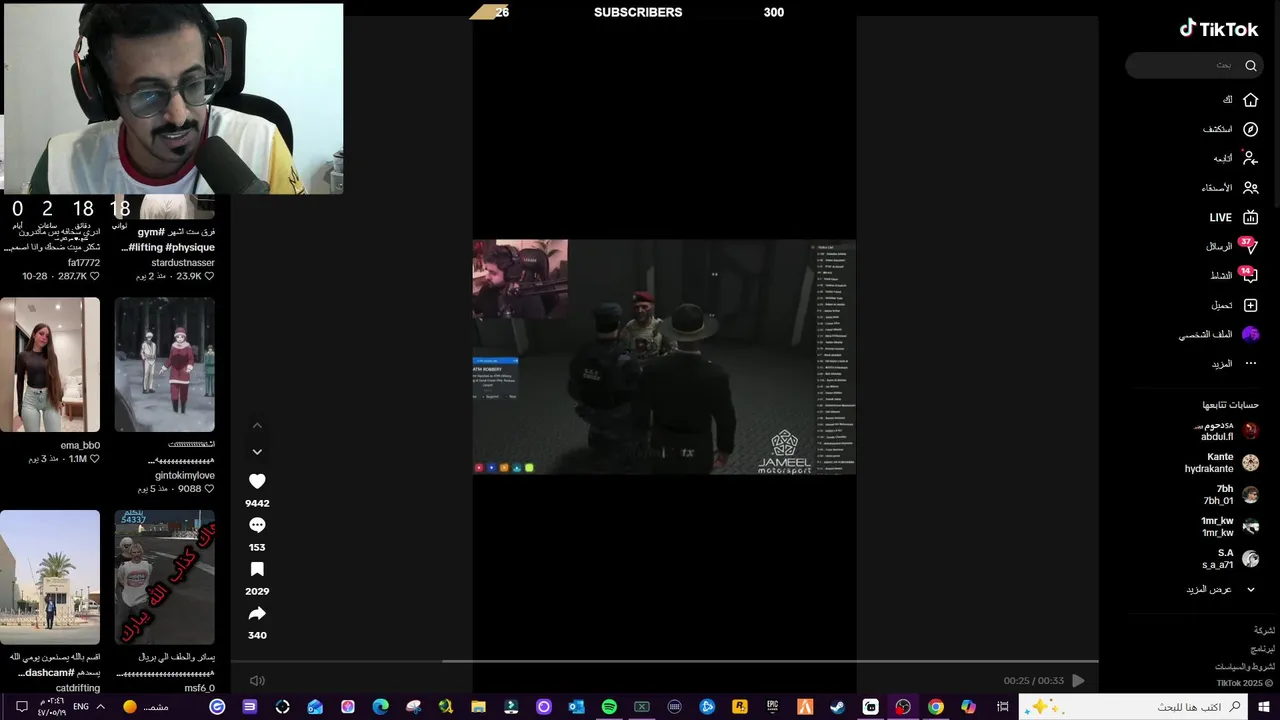Viewport: 1280px width, 720px height.
Task: Open Epic Games Launcher from the taskbar
Action: pos(772,707)
